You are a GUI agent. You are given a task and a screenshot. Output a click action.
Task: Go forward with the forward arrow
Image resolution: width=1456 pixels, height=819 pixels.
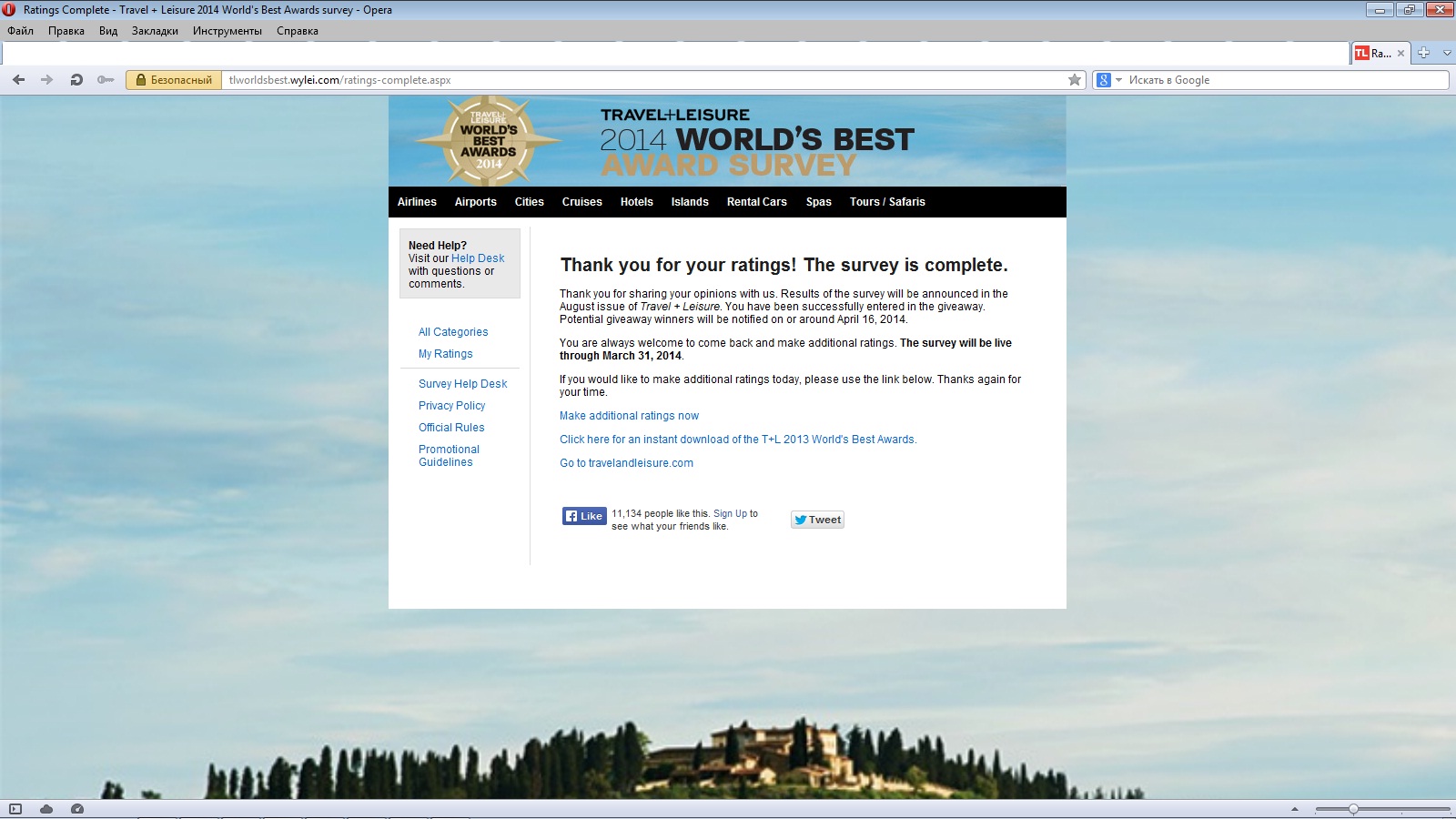pyautogui.click(x=46, y=80)
